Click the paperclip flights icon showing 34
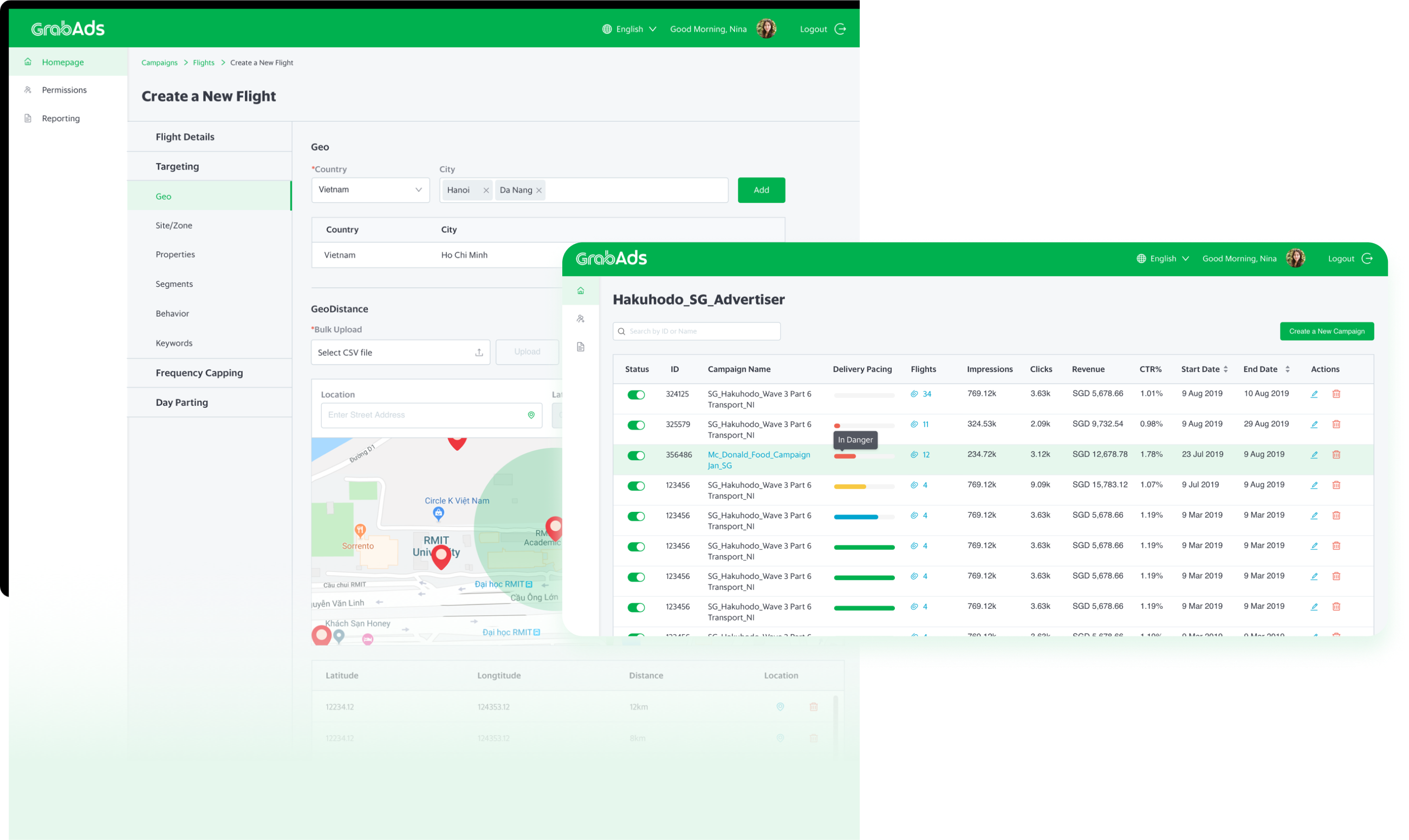Viewport: 1409px width, 840px height. 914,393
